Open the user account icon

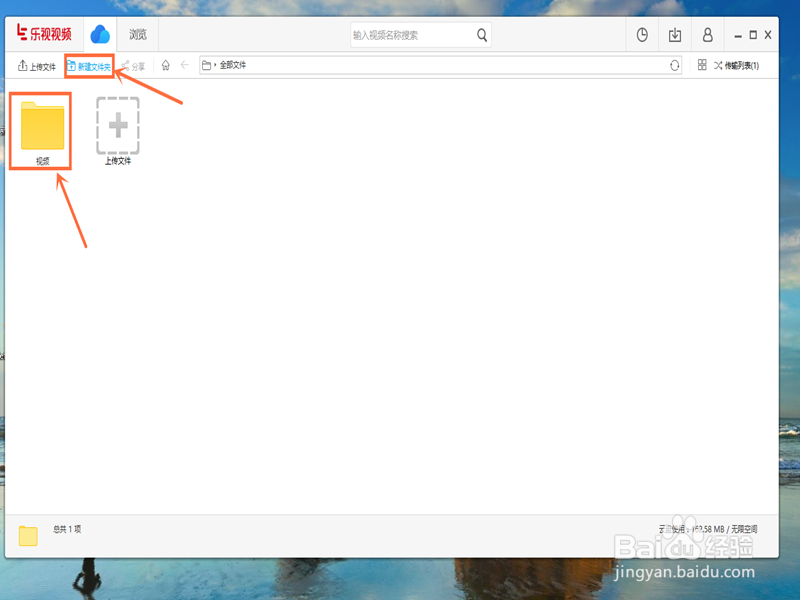707,33
